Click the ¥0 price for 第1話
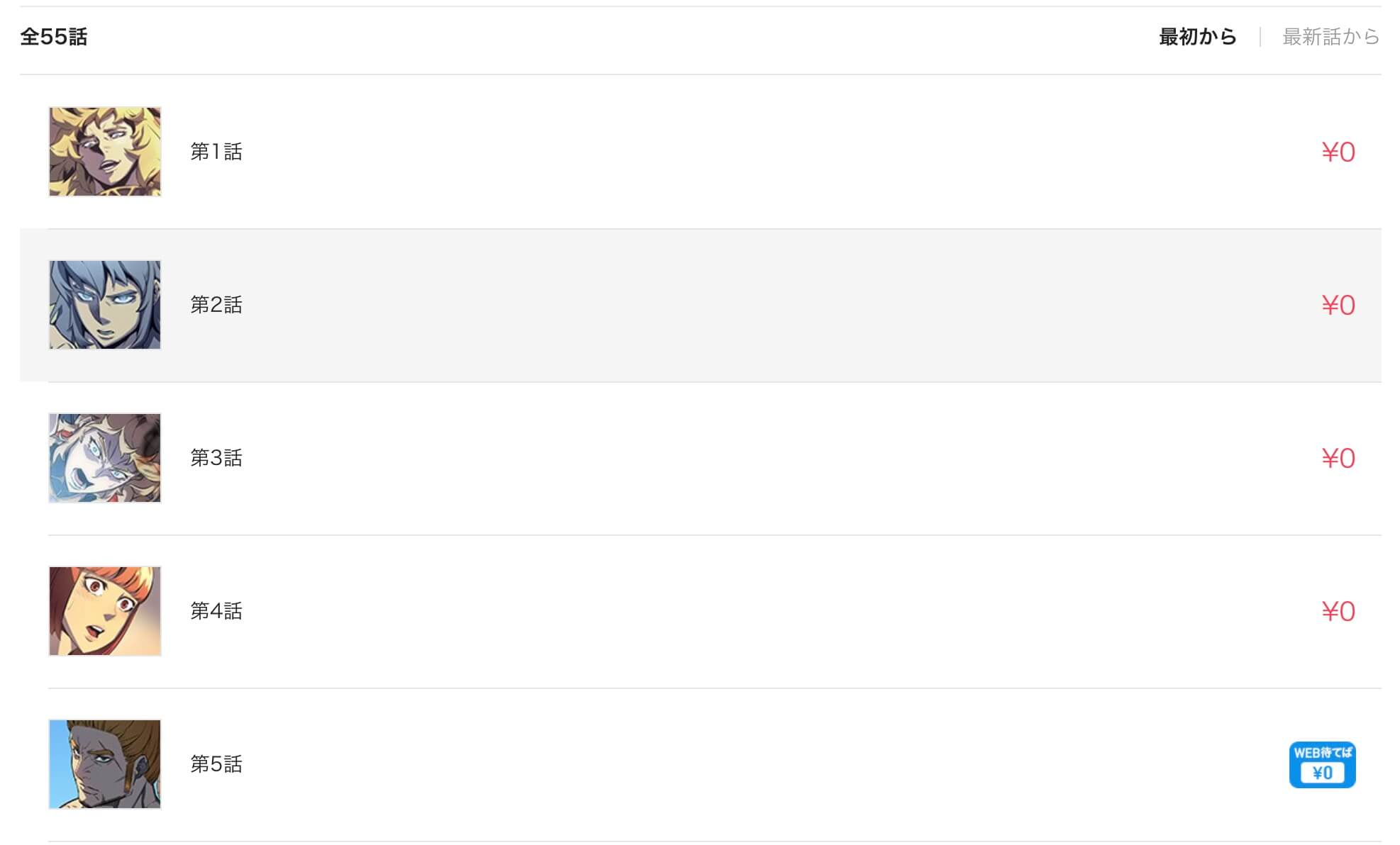Screen dimensions: 1400x845 (1338, 152)
